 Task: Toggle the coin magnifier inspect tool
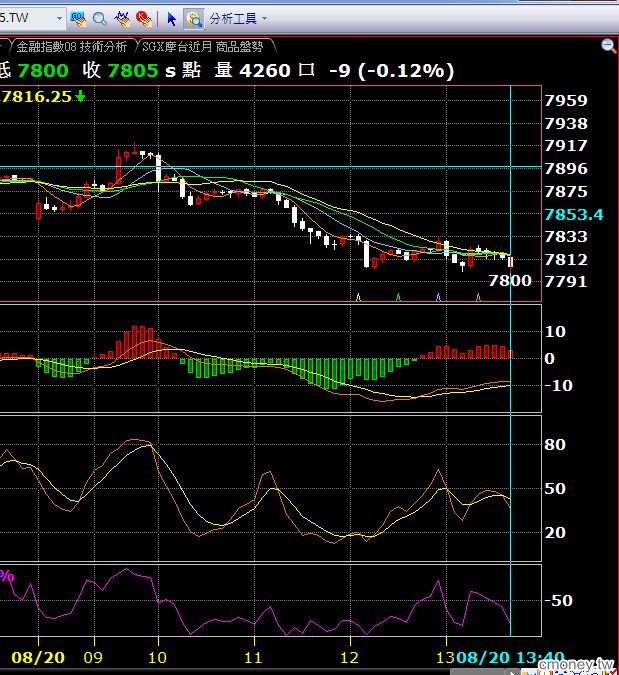click(x=194, y=19)
